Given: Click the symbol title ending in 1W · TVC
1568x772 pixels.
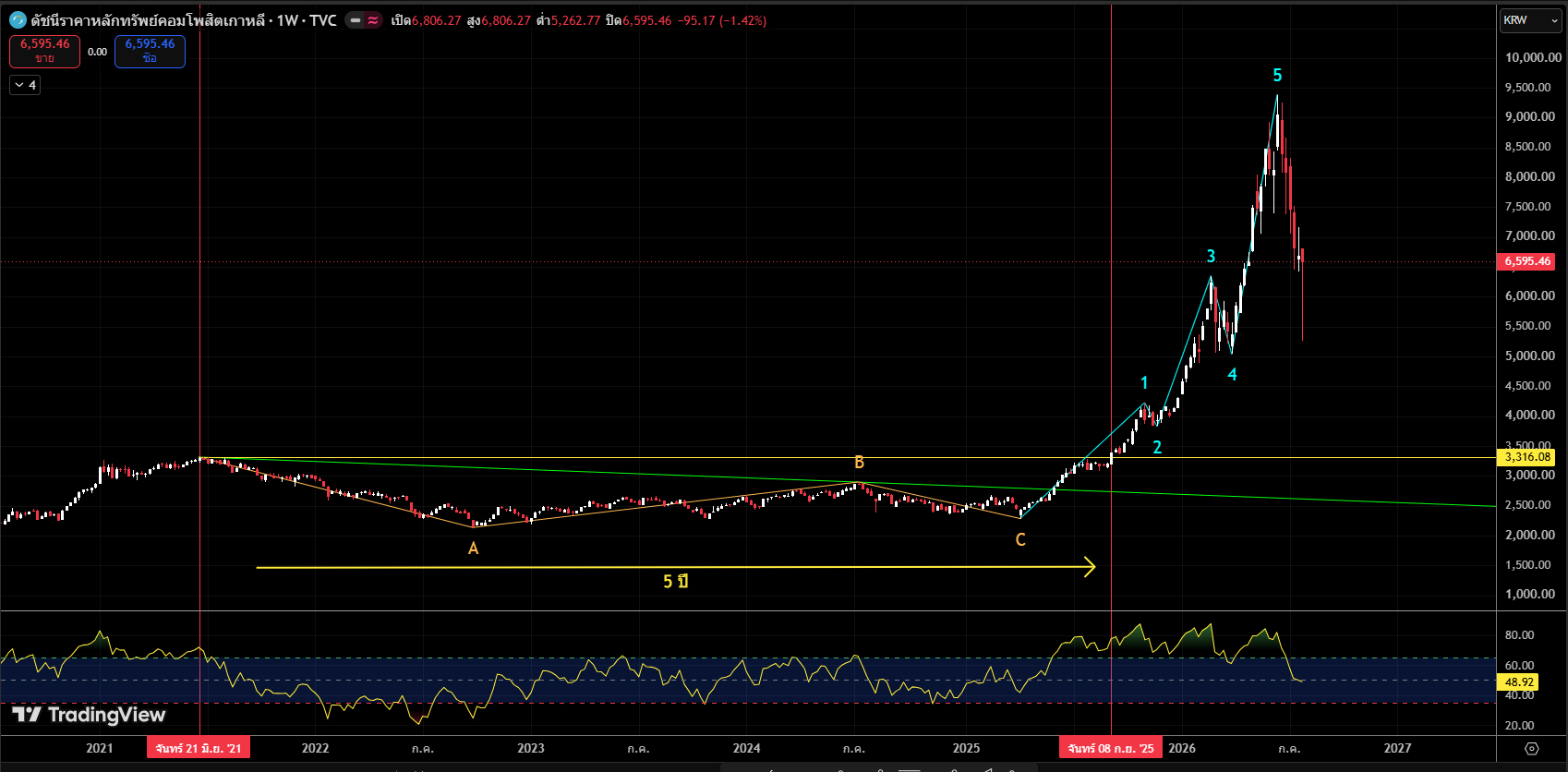Looking at the screenshot, I should (x=184, y=20).
